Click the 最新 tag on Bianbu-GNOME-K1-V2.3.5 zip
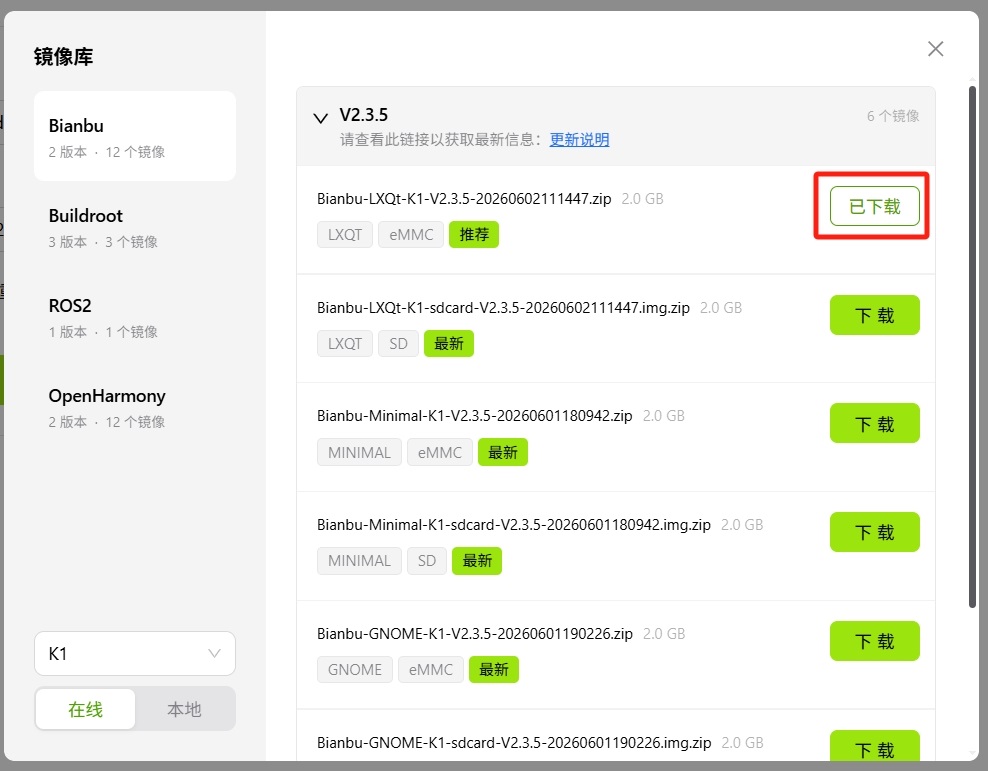 click(x=494, y=670)
